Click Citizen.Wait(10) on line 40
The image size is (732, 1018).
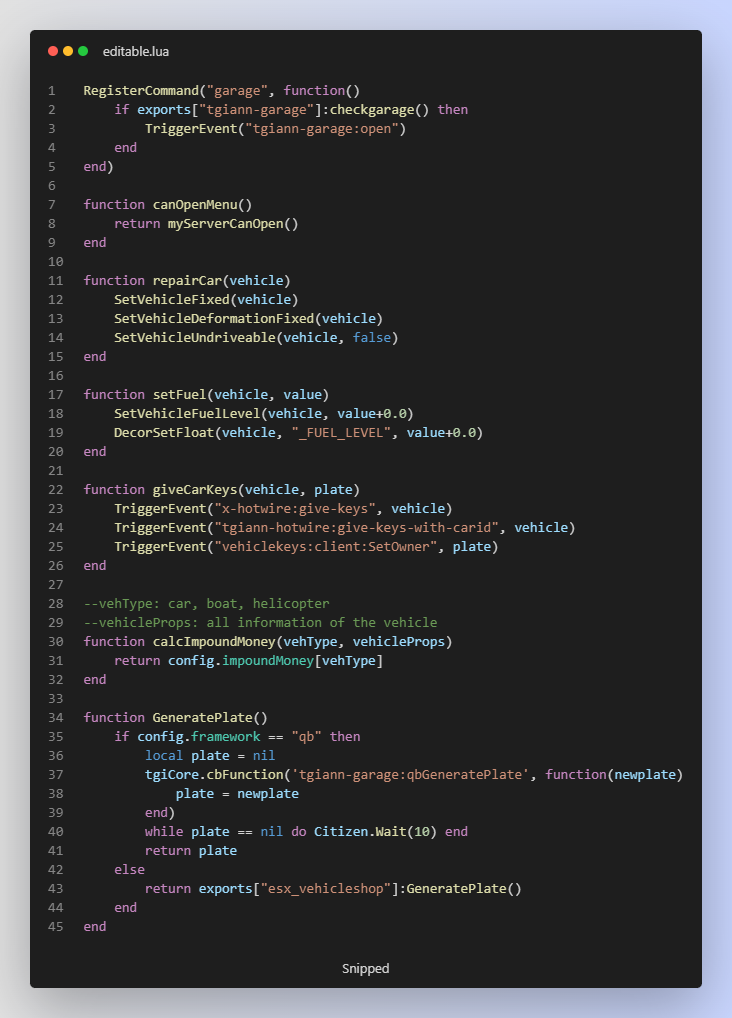(x=376, y=832)
